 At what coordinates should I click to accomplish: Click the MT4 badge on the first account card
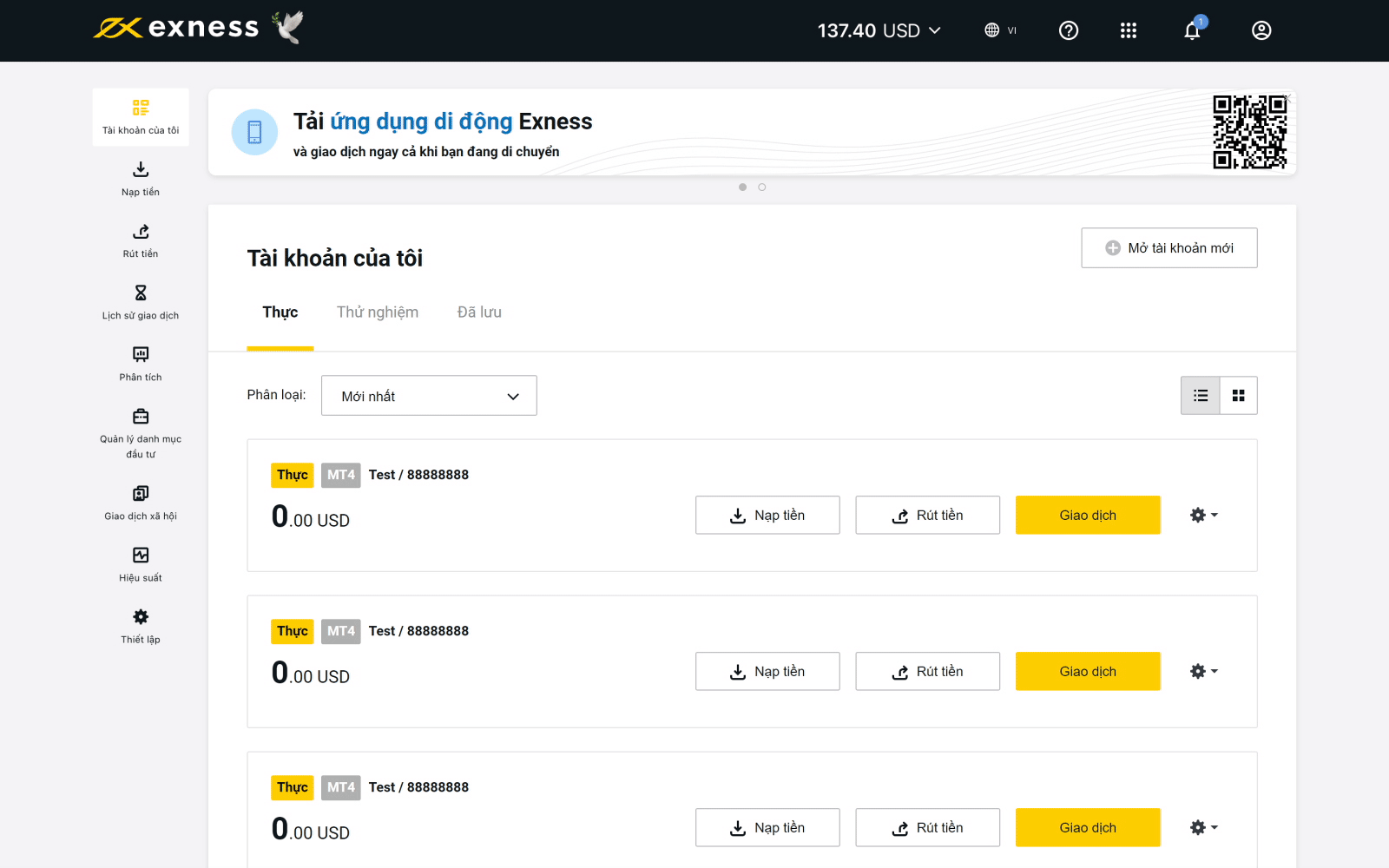click(341, 475)
